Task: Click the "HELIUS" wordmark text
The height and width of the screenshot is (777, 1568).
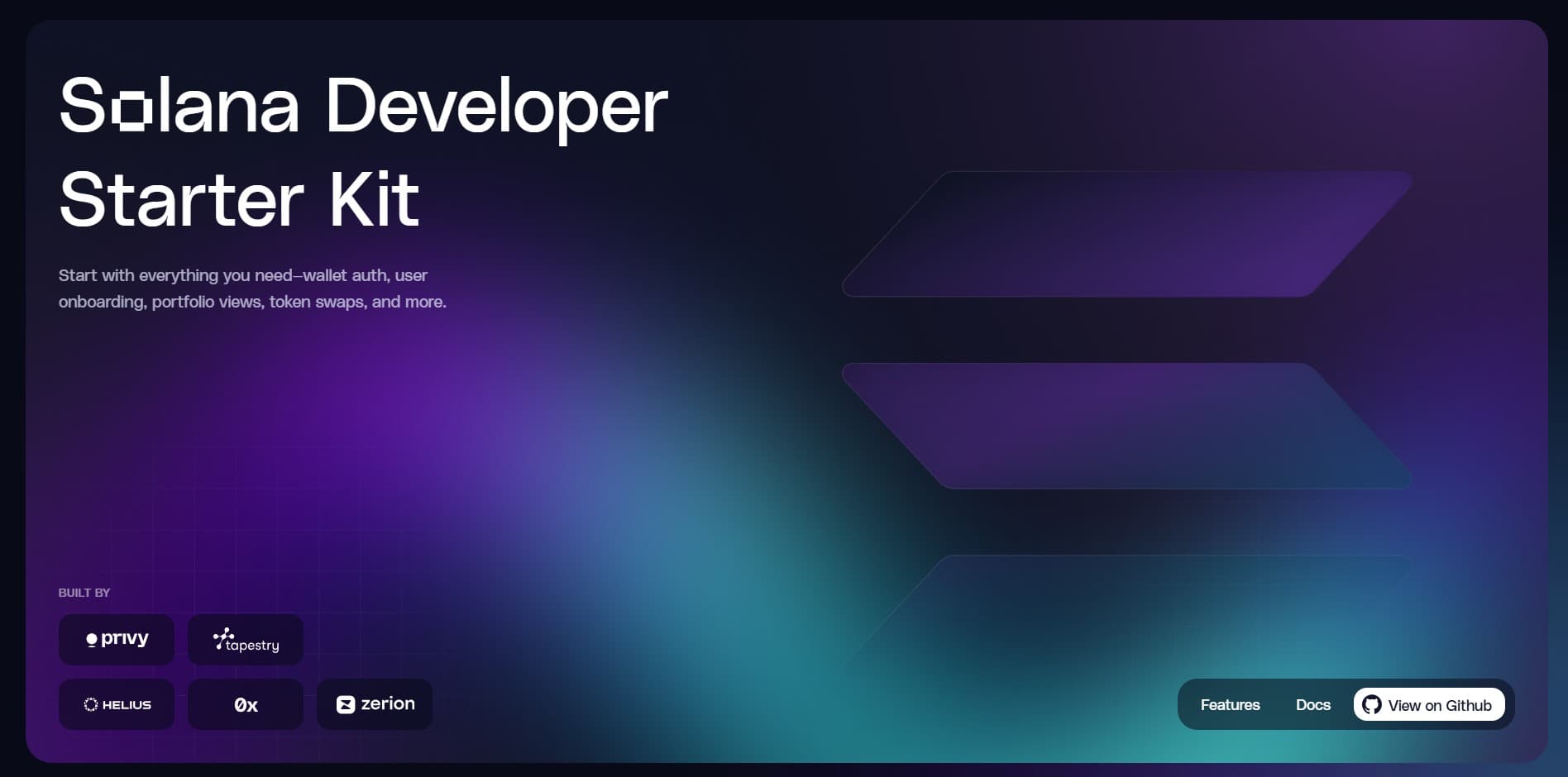Action: [x=127, y=705]
